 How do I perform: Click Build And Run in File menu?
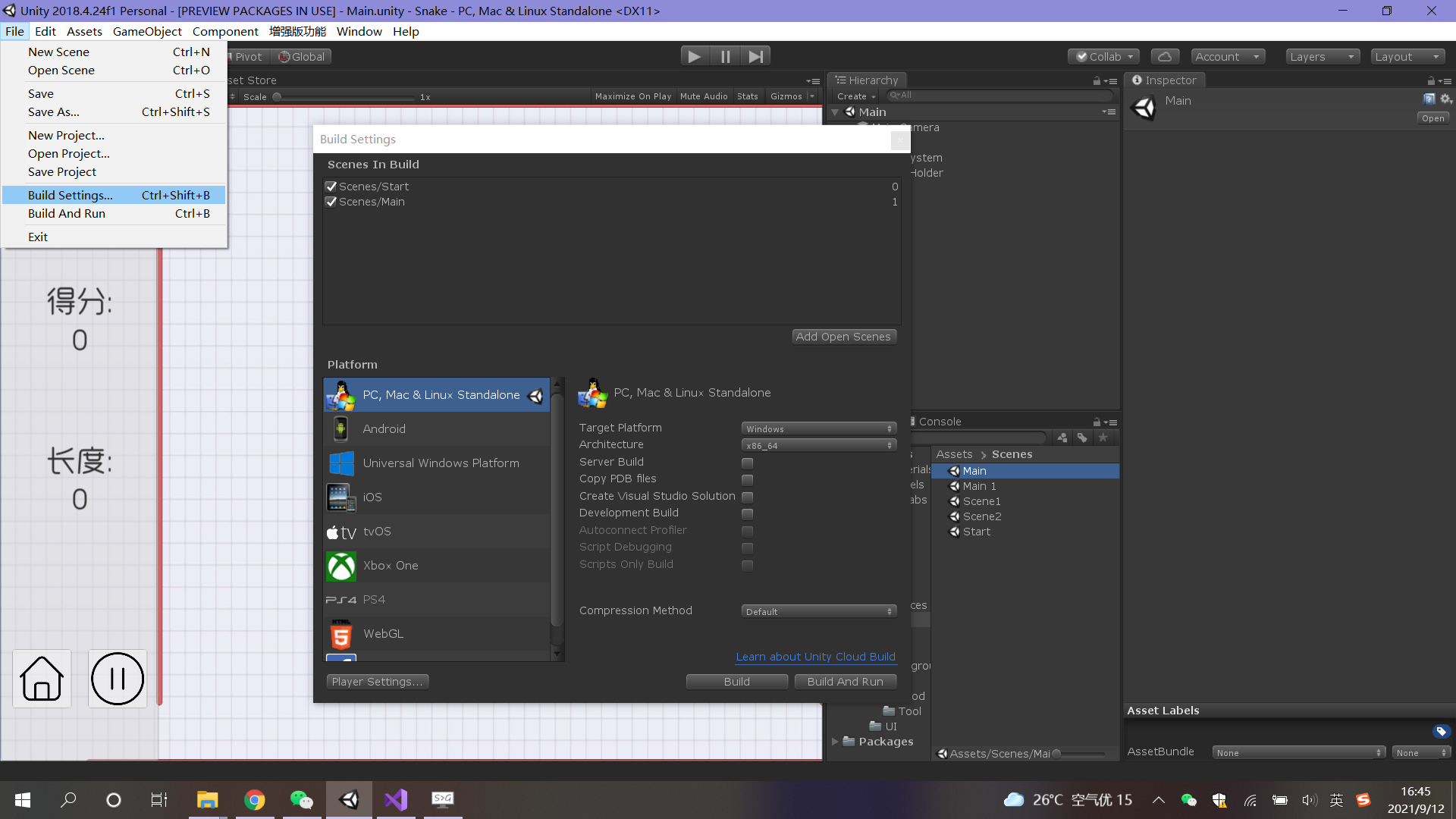coord(114,214)
